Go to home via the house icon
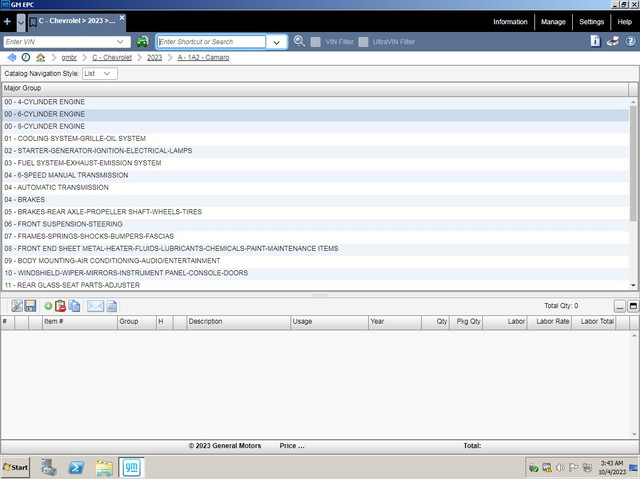 (x=40, y=58)
